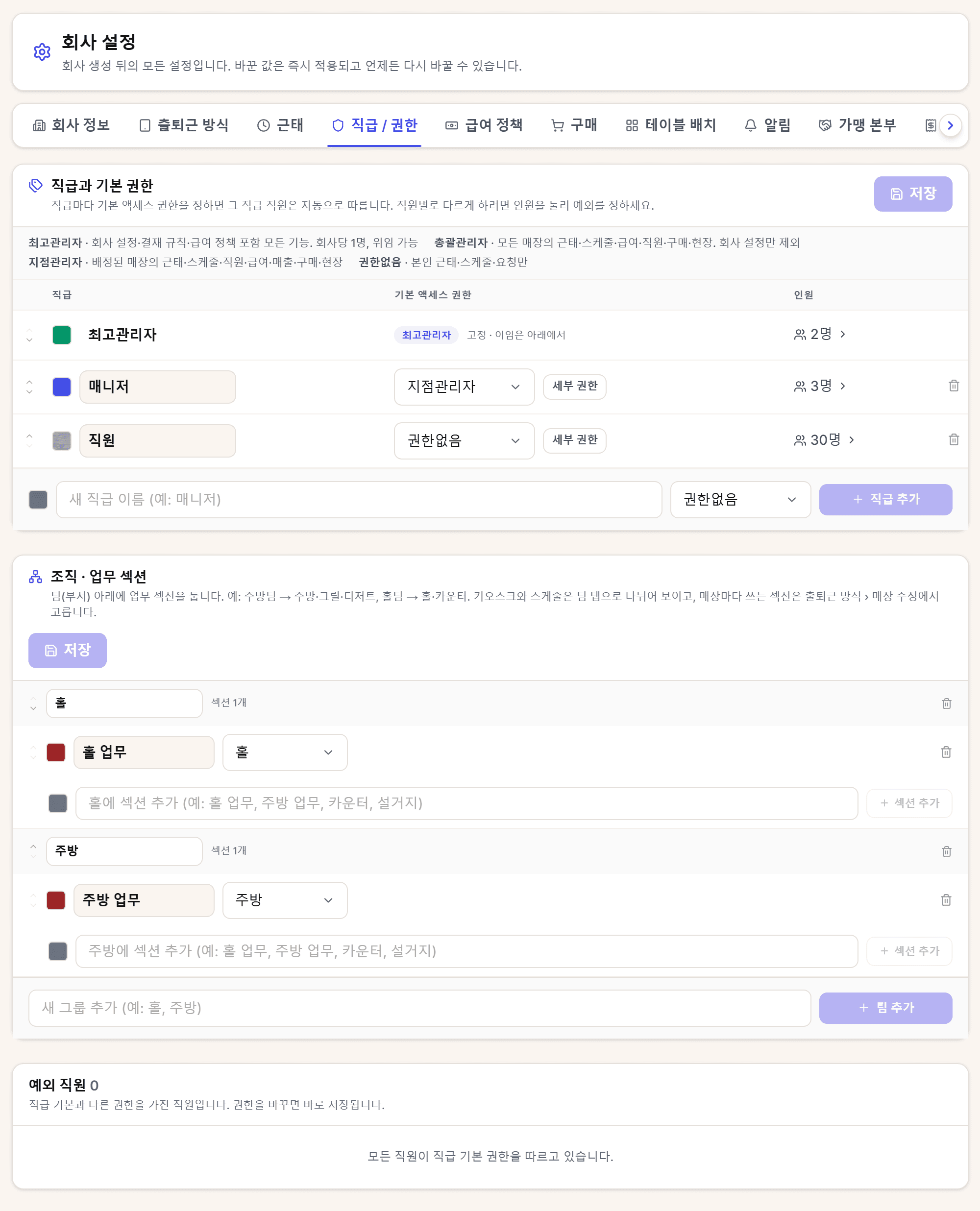Open 주방 업무 team dropdown
The image size is (980, 1211).
click(285, 900)
